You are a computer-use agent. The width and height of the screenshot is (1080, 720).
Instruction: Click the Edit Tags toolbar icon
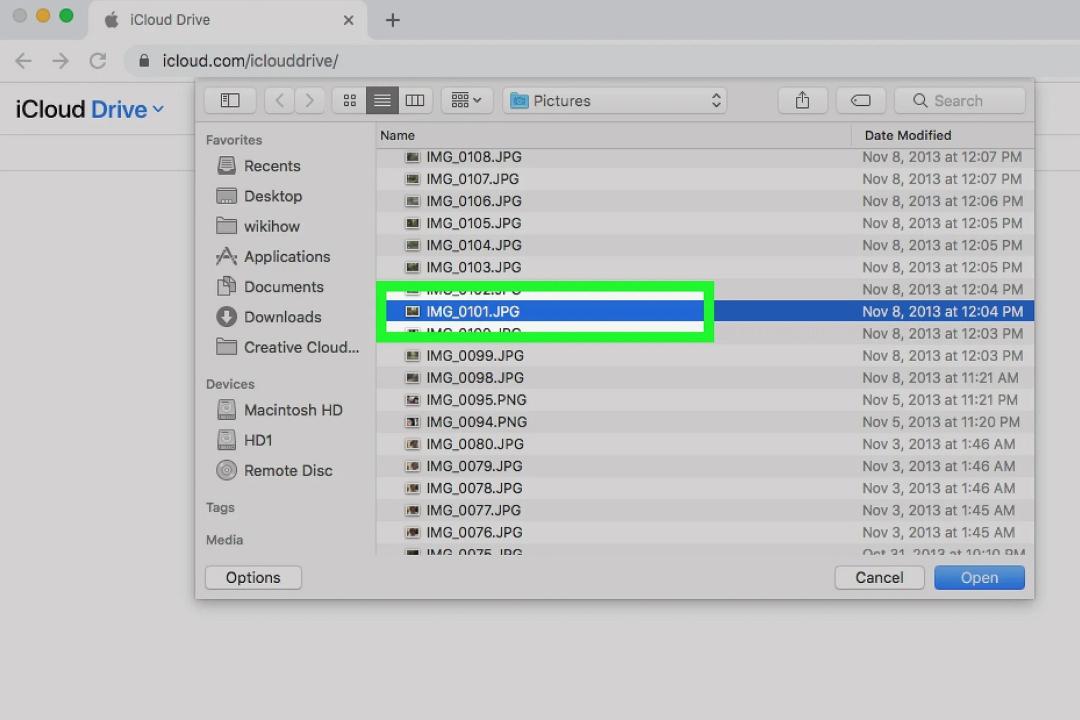click(x=861, y=101)
